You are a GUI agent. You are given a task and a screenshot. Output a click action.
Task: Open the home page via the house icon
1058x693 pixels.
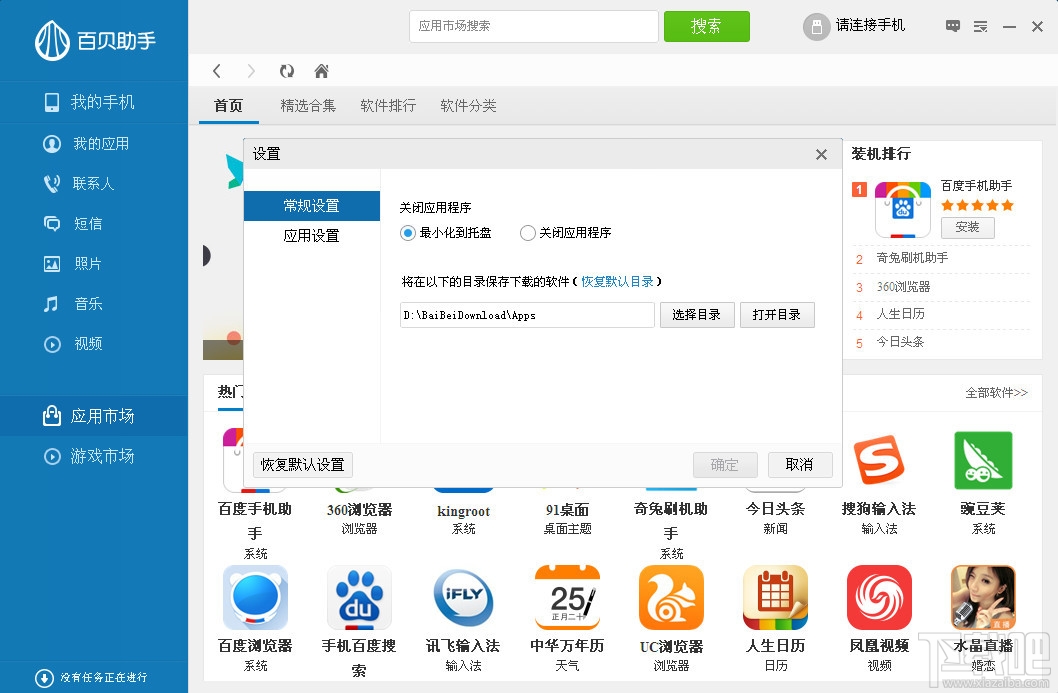(x=320, y=71)
